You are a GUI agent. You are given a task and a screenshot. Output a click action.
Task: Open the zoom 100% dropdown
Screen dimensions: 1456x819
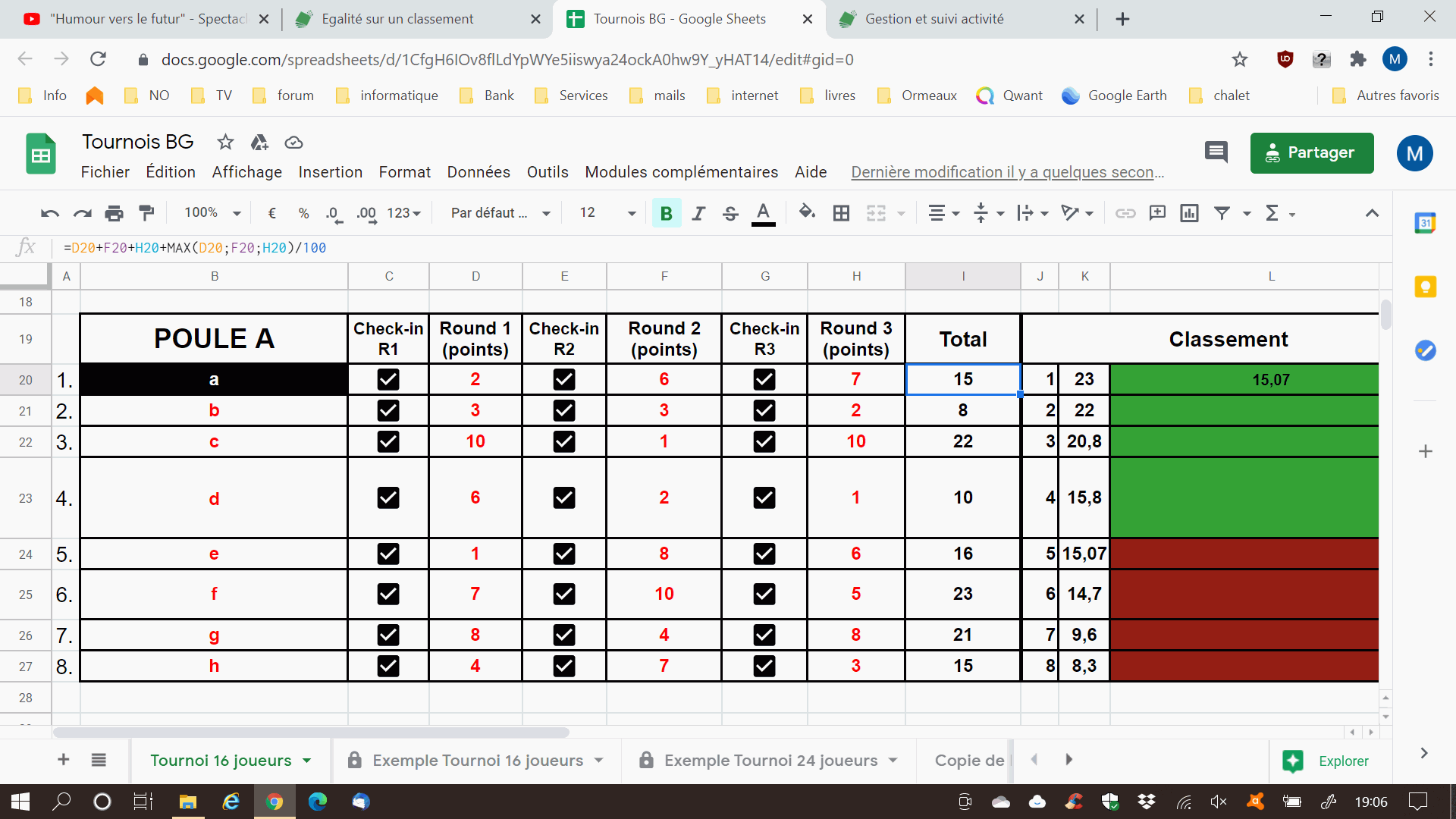coord(212,213)
